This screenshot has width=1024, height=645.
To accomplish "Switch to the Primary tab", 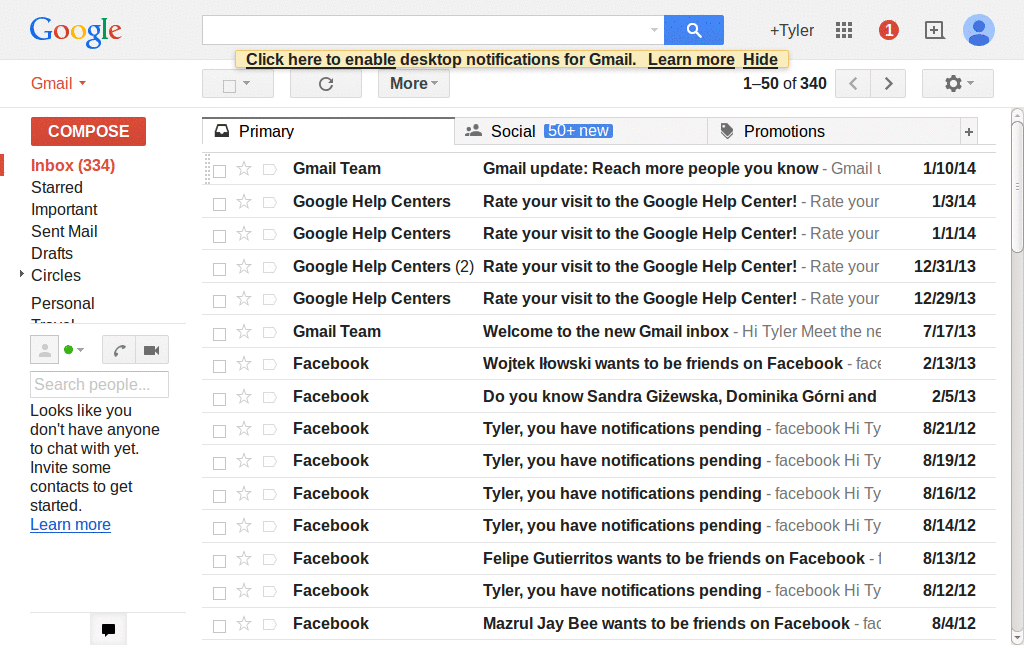I will coord(328,131).
